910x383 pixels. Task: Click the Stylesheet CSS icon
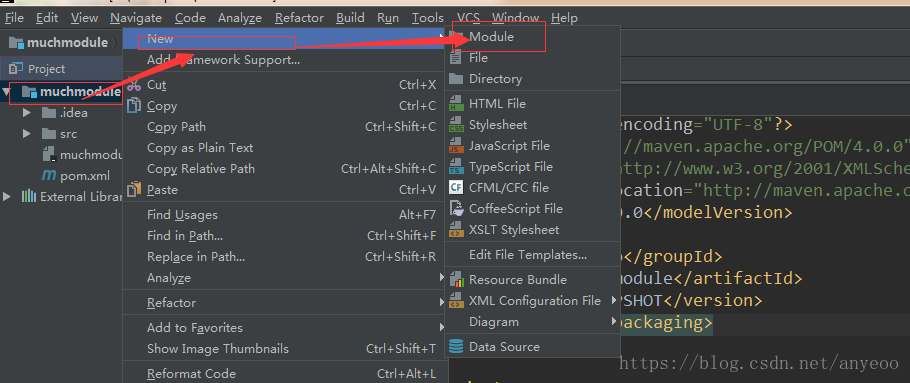457,125
